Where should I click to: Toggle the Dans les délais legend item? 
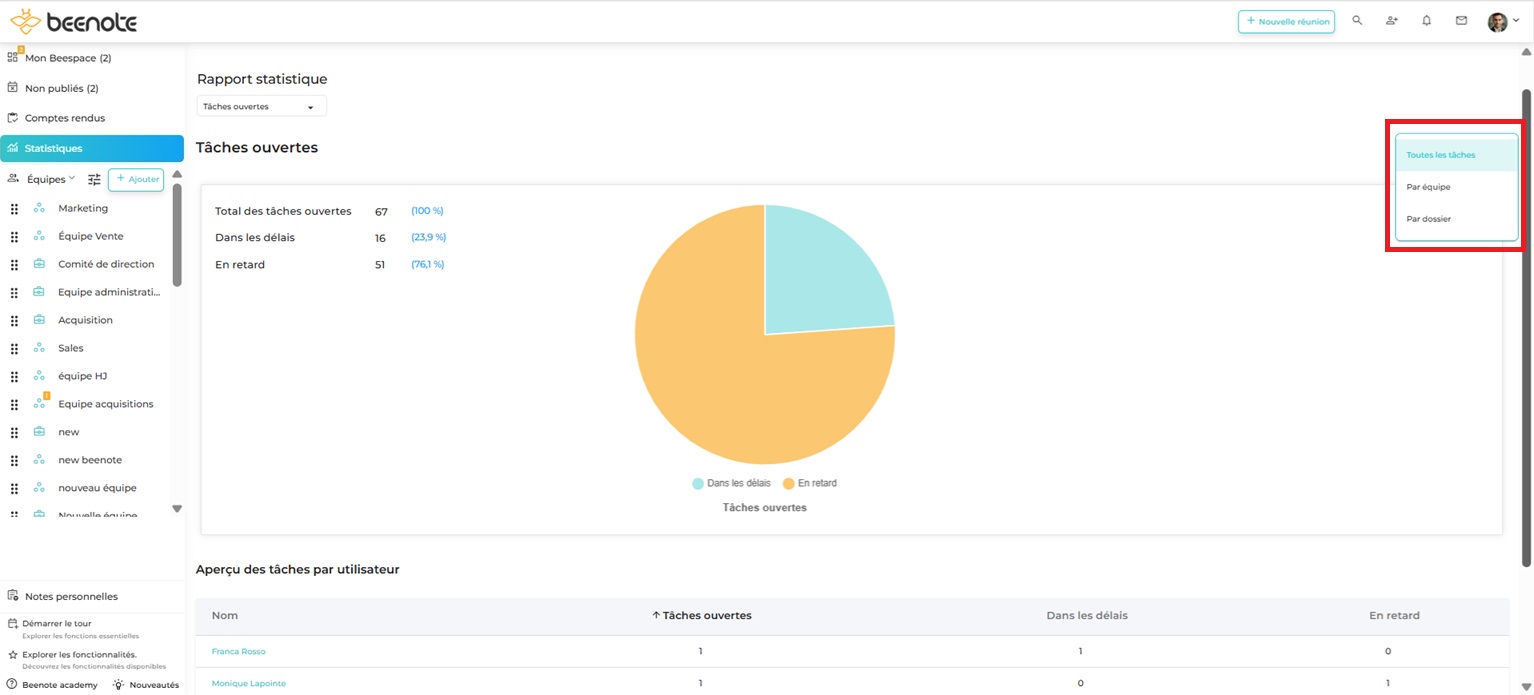click(731, 483)
